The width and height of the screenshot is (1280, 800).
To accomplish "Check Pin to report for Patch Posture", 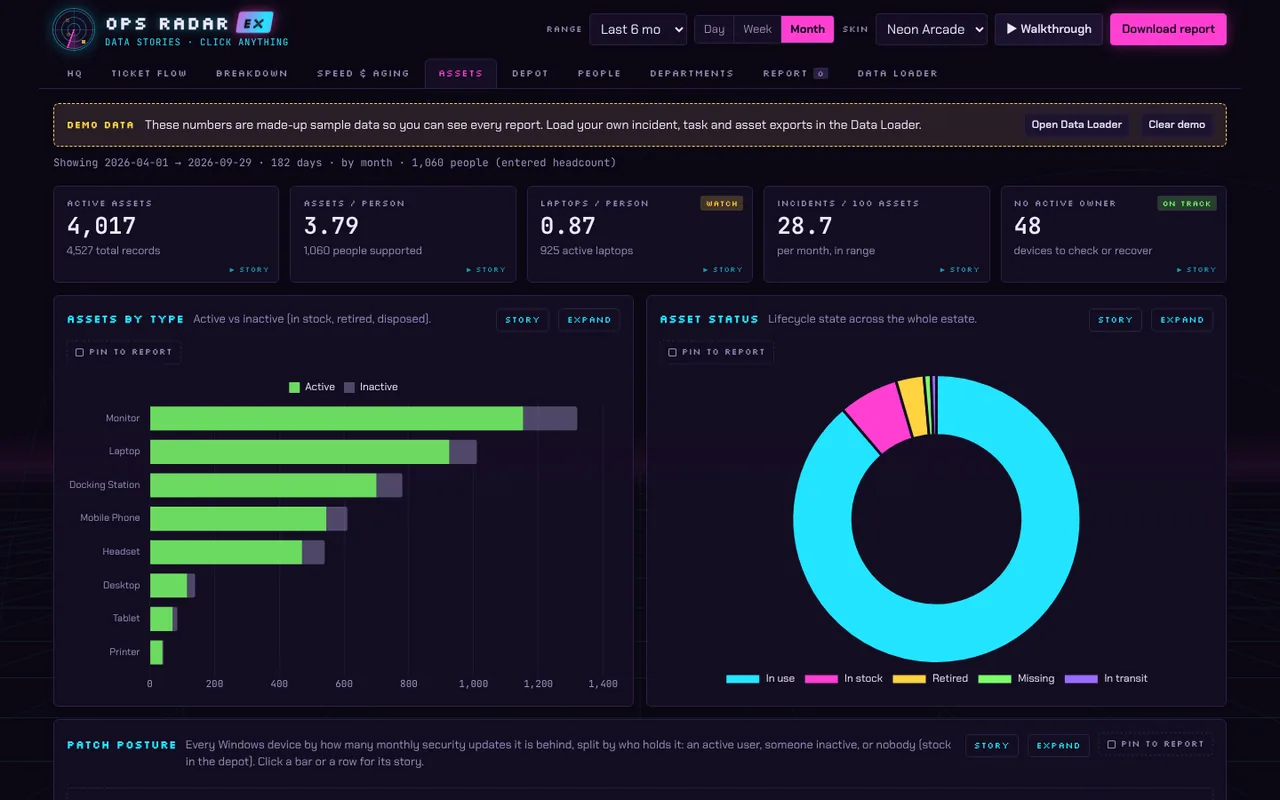I will (x=1111, y=744).
